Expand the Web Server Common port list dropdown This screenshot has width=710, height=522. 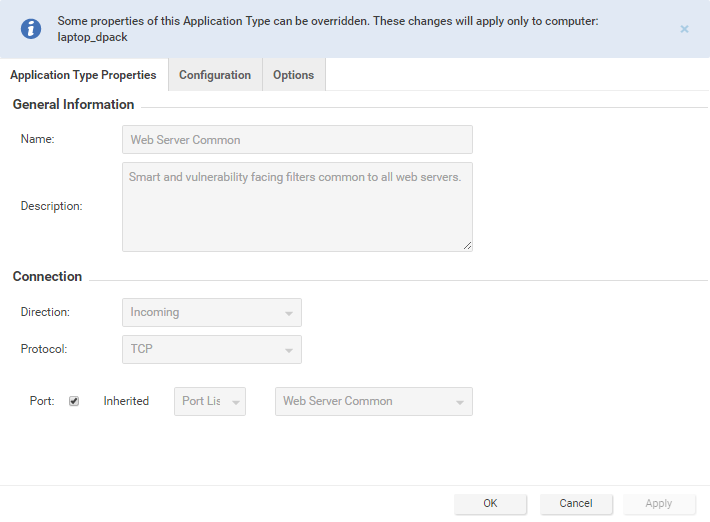373,401
